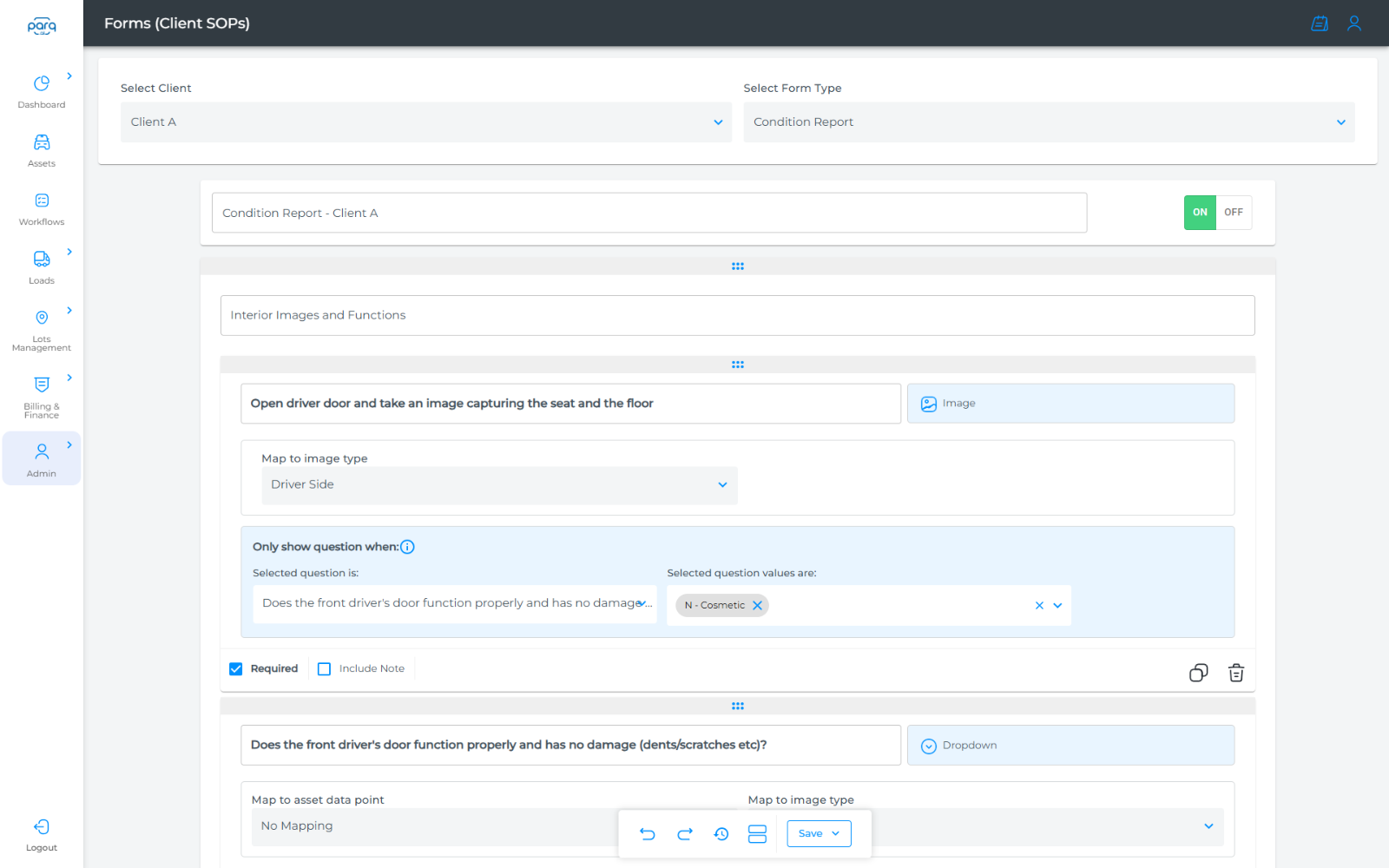
Task: Expand the selected question values dropdown arrow
Action: [1057, 606]
